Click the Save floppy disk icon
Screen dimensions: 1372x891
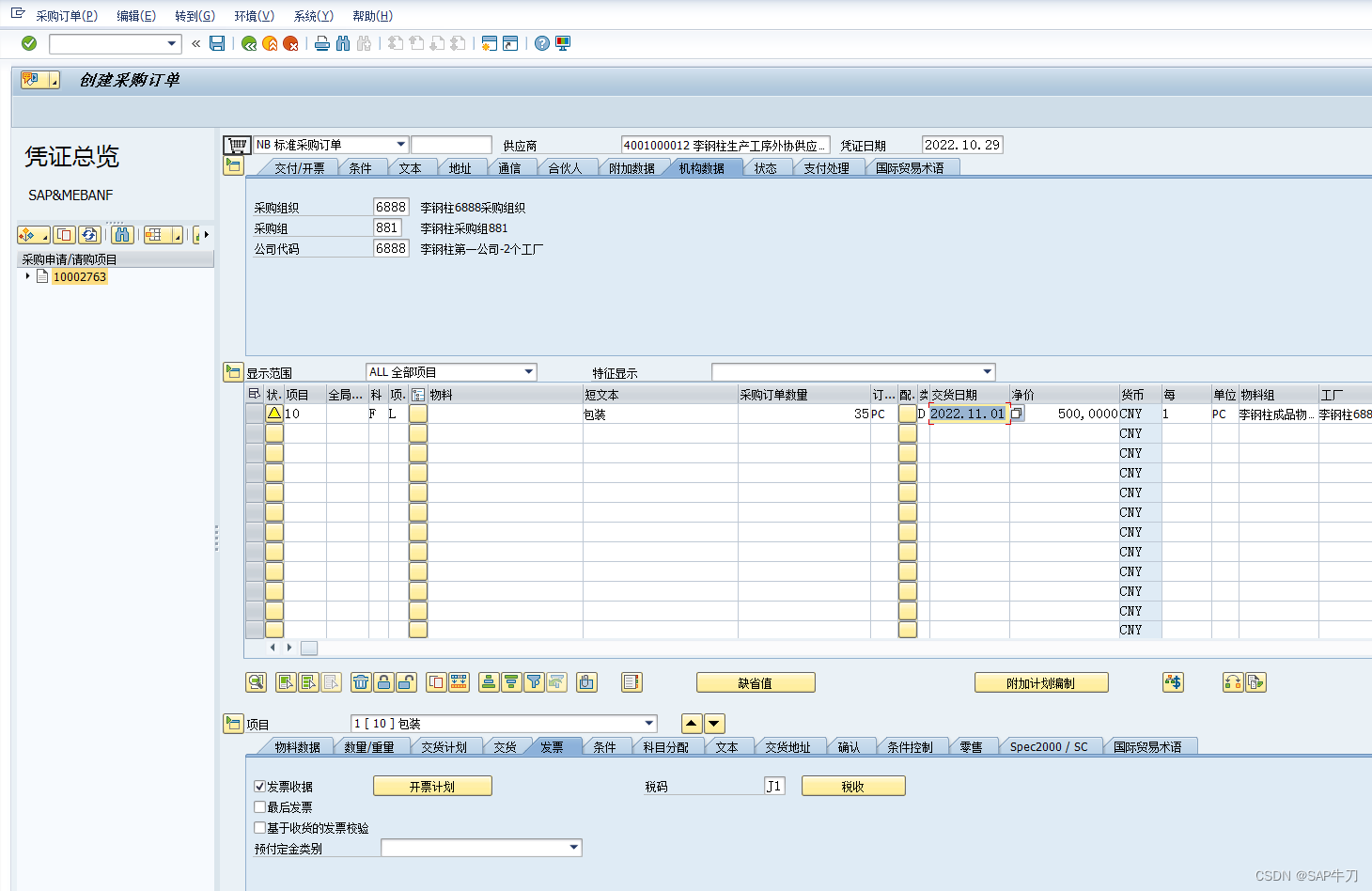point(217,43)
